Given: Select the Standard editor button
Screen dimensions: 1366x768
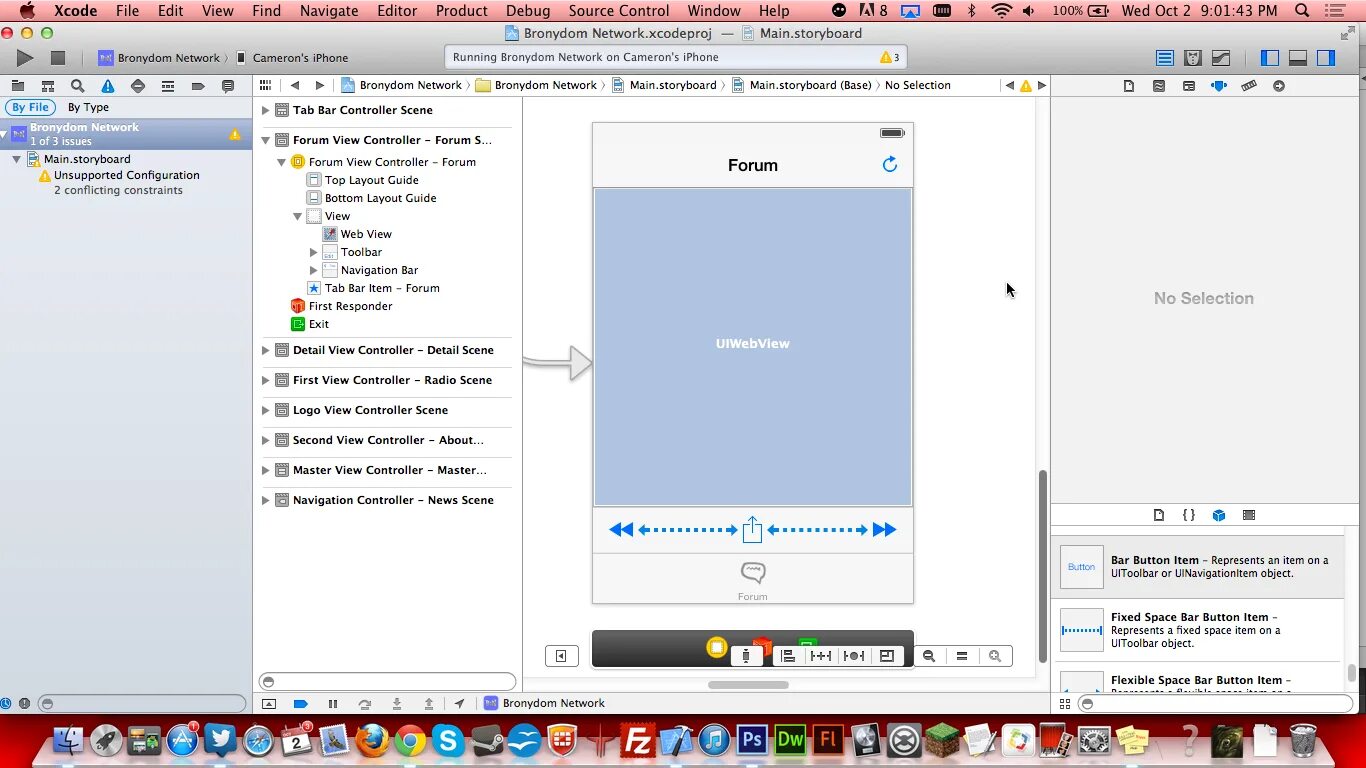Looking at the screenshot, I should coord(1165,58).
